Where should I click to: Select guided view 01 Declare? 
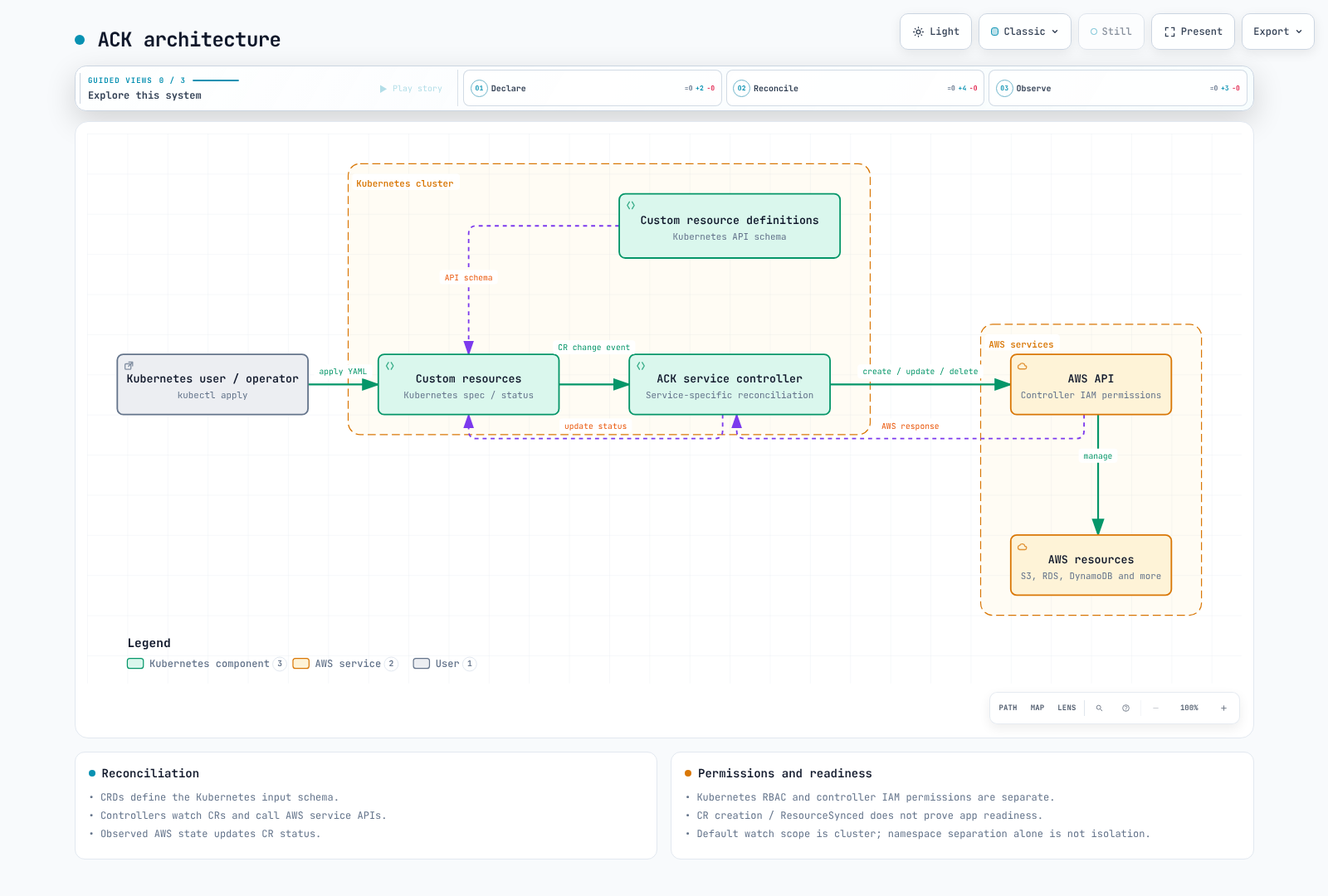(593, 88)
